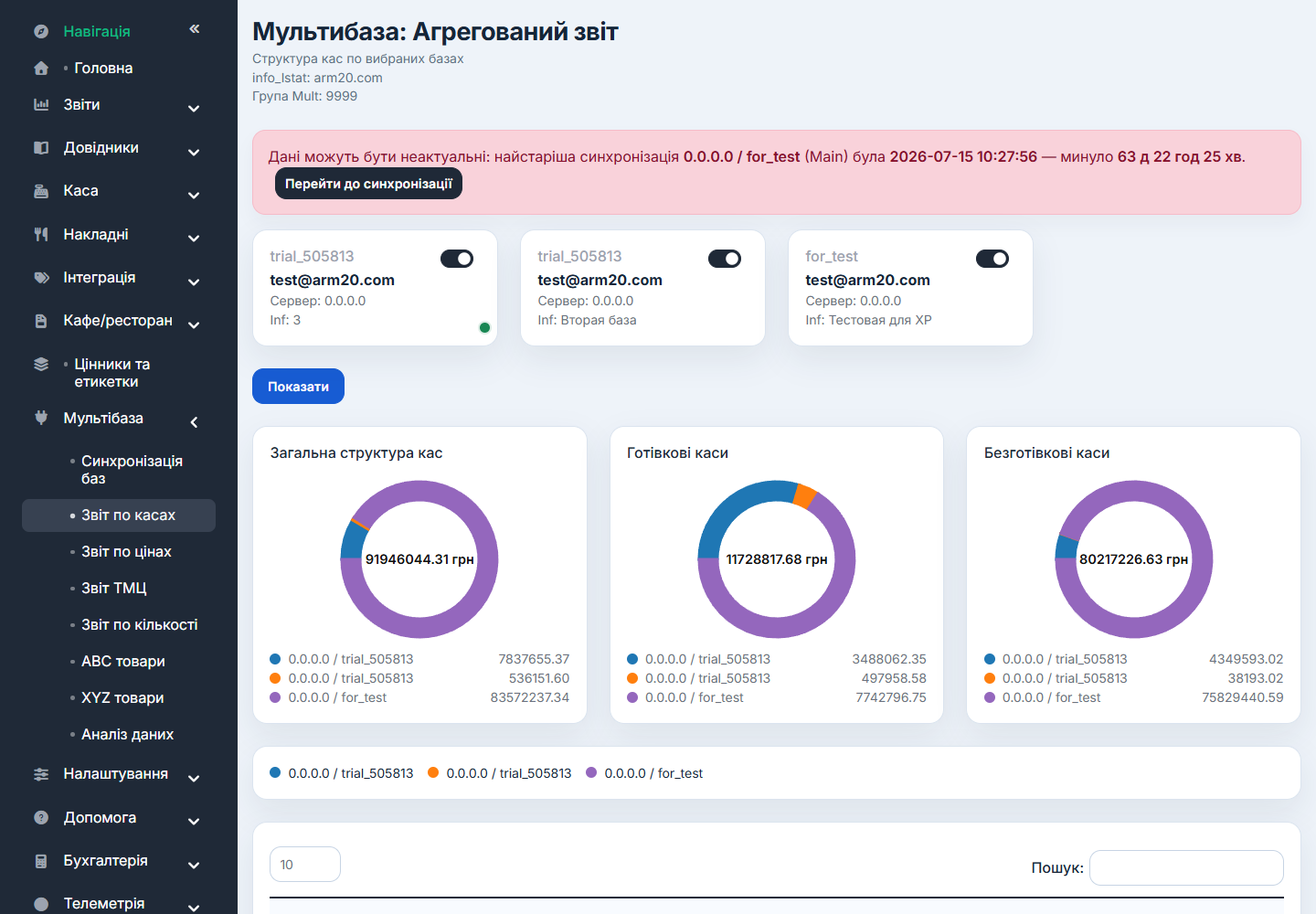
Task: Click the cash register icon for Каса
Action: click(x=41, y=191)
